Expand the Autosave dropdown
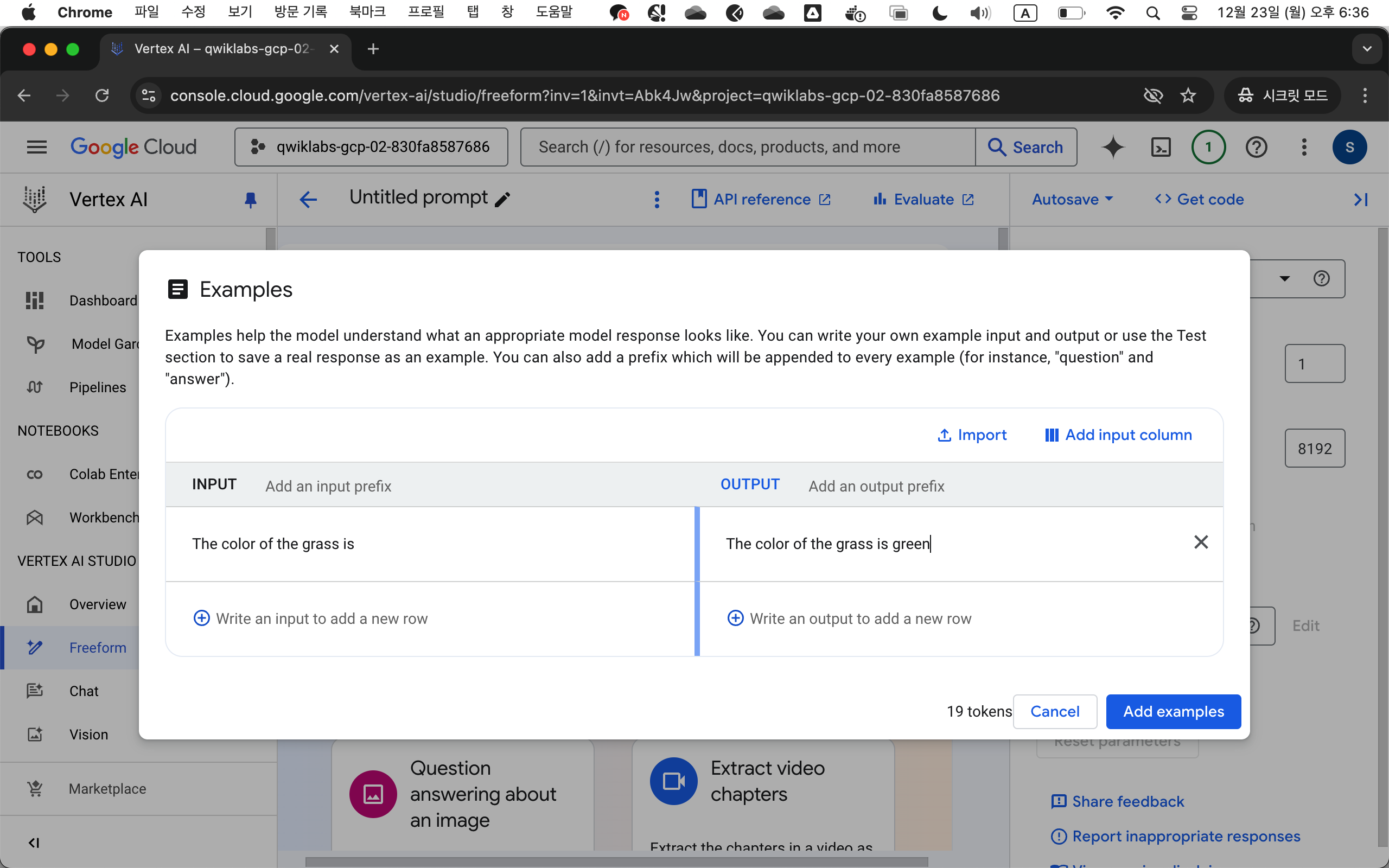This screenshot has height=868, width=1389. click(1072, 199)
